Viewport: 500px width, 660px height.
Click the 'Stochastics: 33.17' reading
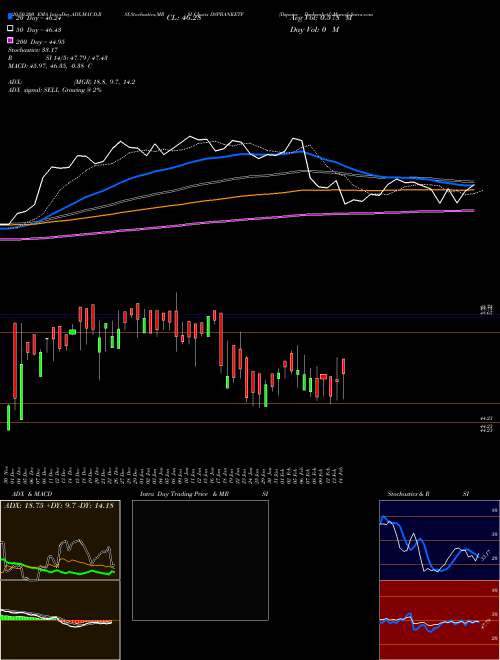click(x=33, y=50)
